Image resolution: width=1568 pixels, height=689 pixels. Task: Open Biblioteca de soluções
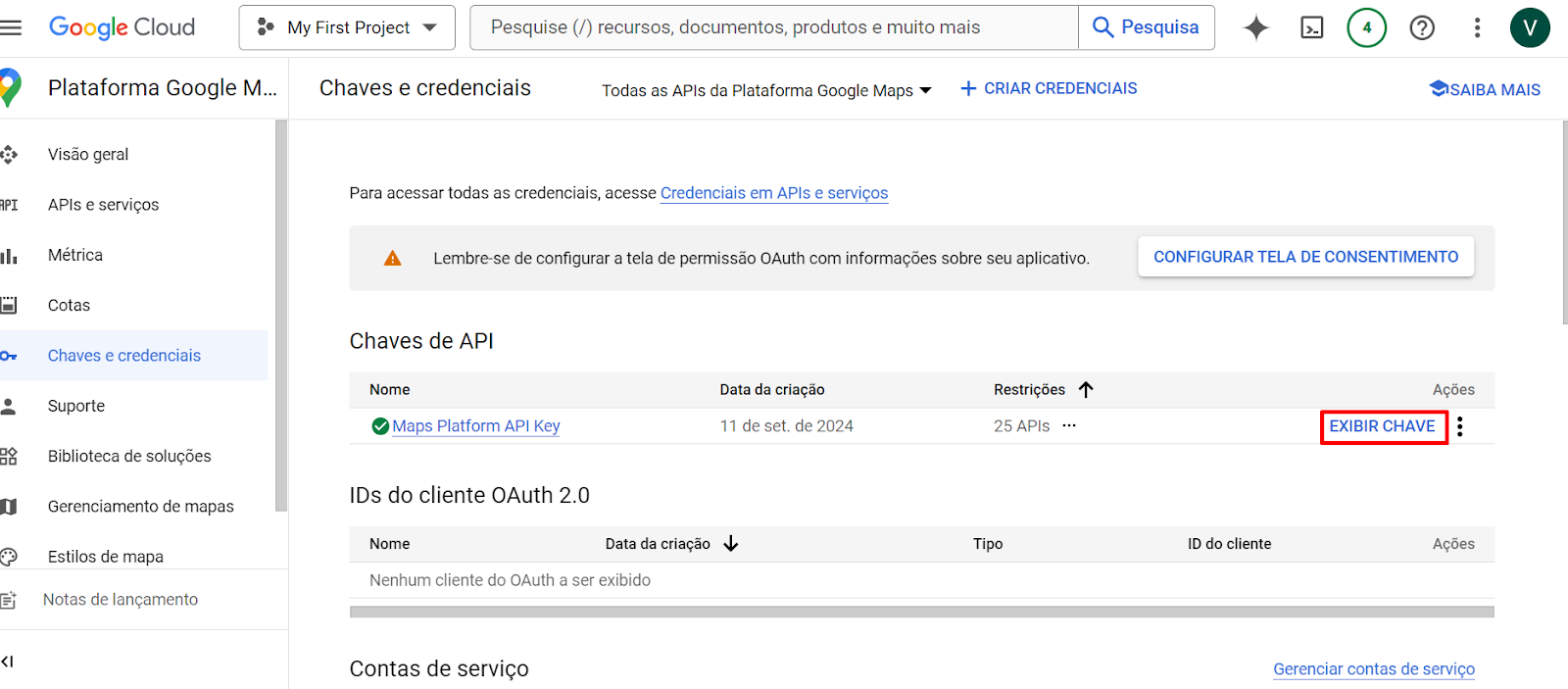pyautogui.click(x=129, y=456)
